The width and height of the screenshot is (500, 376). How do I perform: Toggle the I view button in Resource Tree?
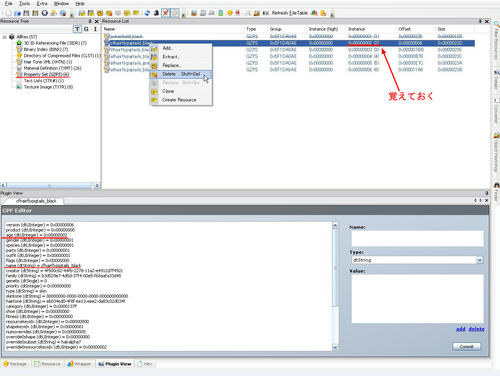(x=95, y=29)
